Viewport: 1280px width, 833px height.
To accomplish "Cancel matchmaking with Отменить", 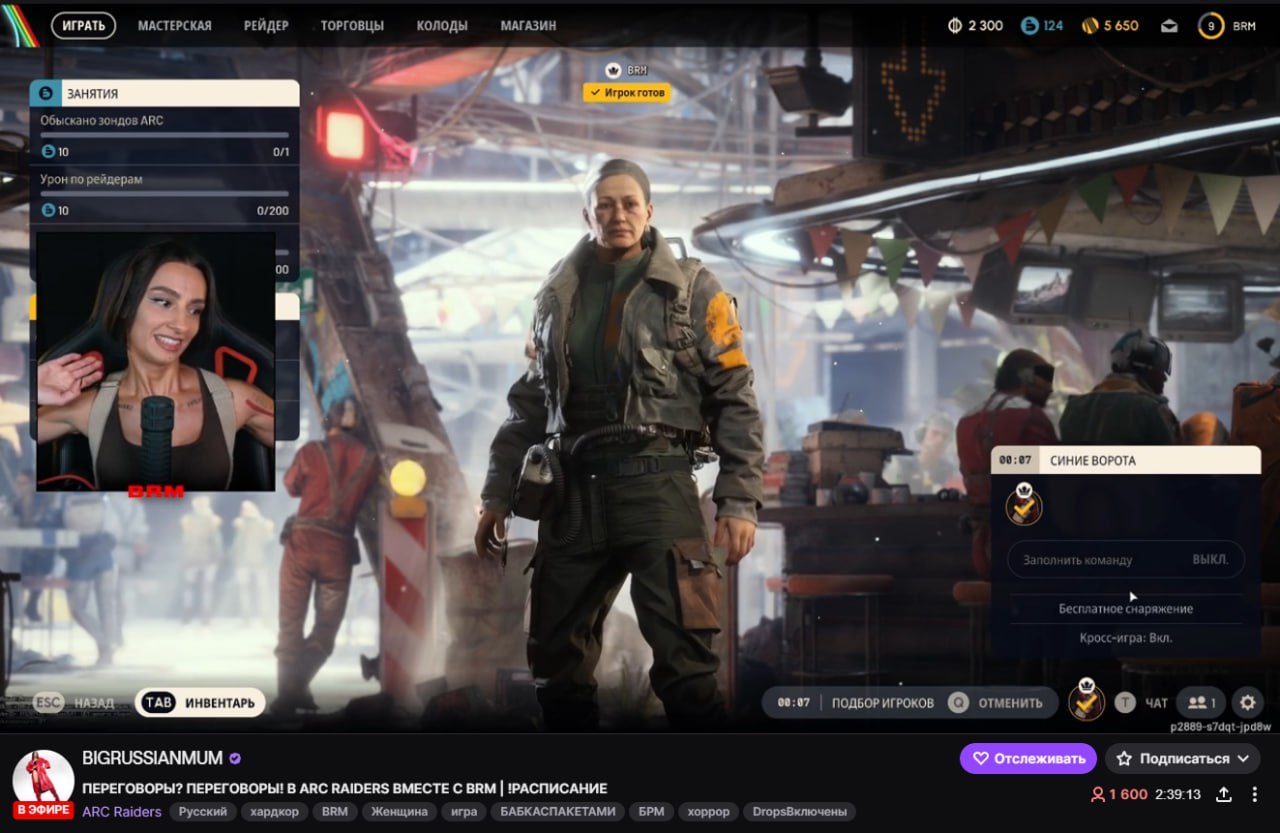I will point(1010,703).
